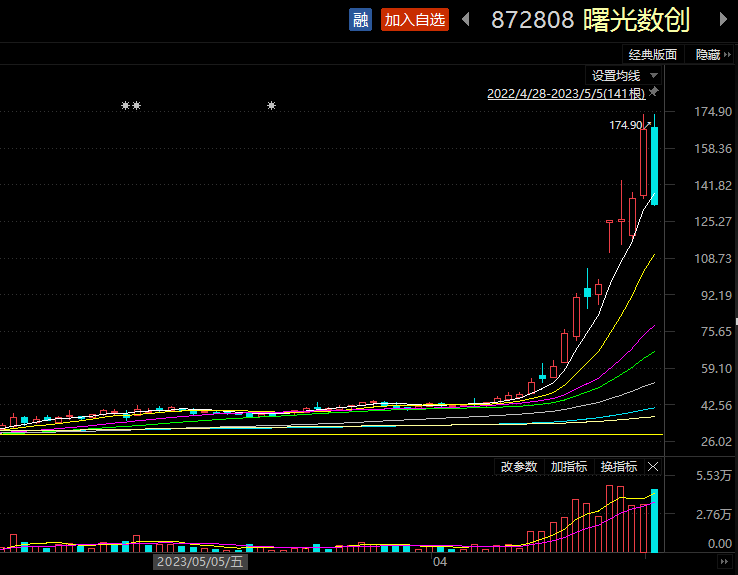The image size is (738, 575).
Task: Click 换指标 to switch indicator
Action: [618, 467]
